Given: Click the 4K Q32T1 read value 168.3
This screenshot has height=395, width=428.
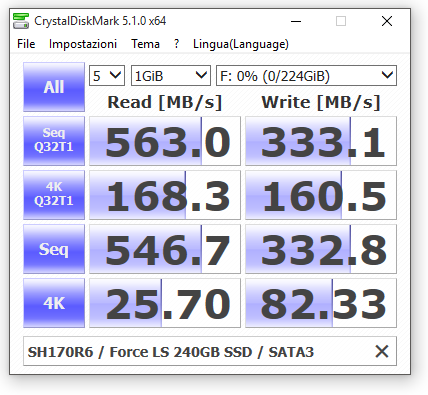Looking at the screenshot, I should pyautogui.click(x=165, y=195).
